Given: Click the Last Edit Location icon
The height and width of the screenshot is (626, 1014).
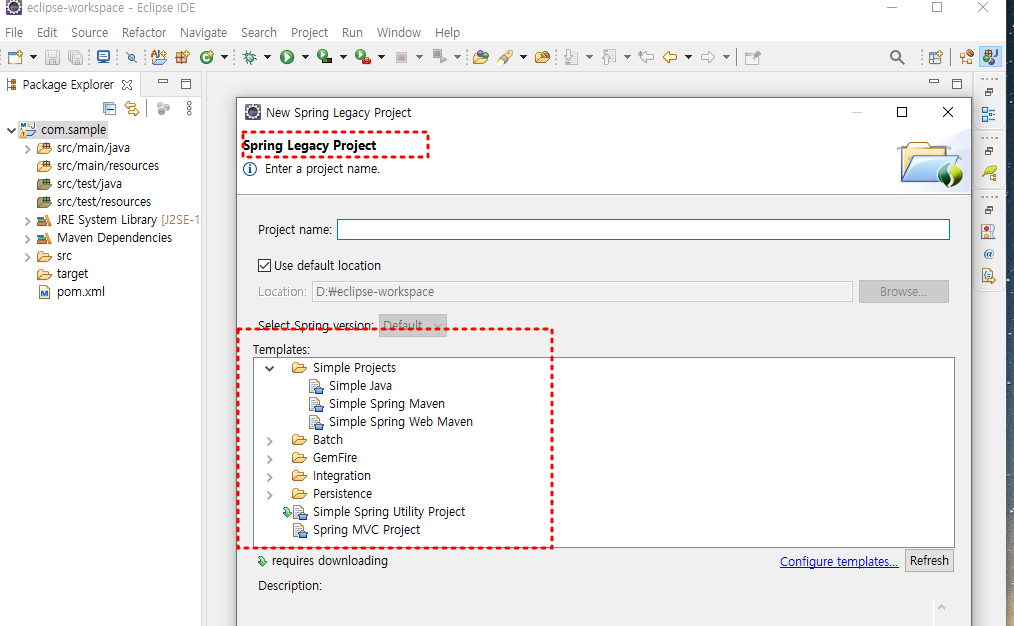Looking at the screenshot, I should pyautogui.click(x=645, y=58).
